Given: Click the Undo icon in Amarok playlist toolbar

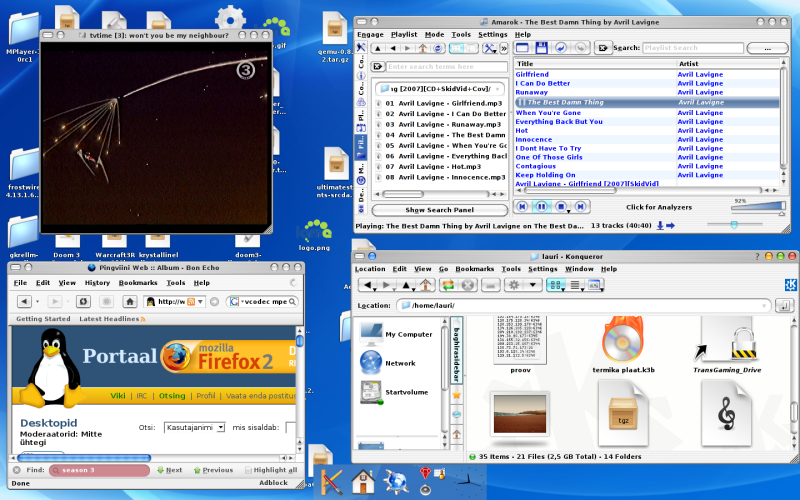Looking at the screenshot, I should (x=560, y=47).
